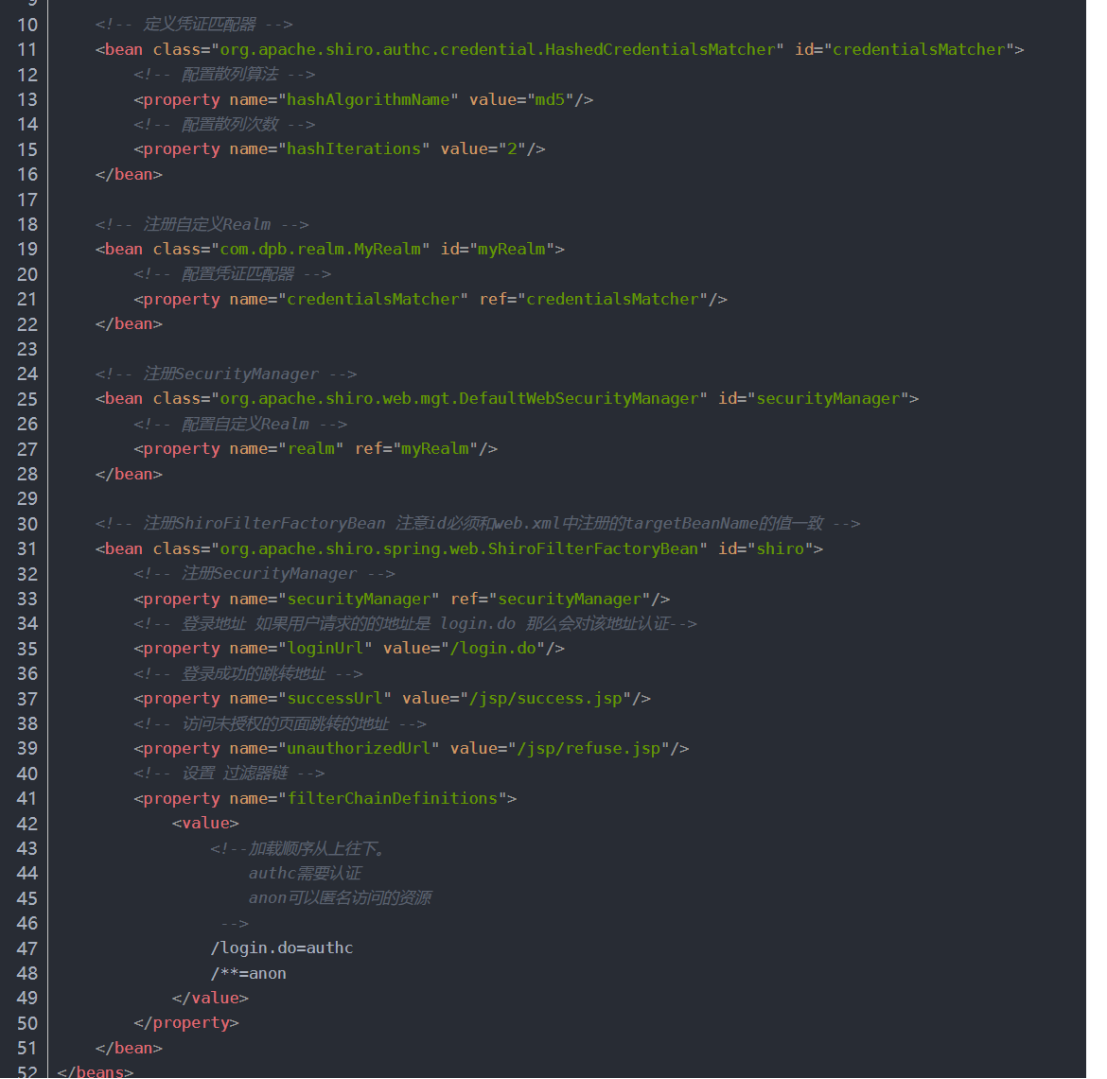This screenshot has height=1079, width=1107.
Task: Click the "hashAlgorithmName" property name
Action: (x=368, y=100)
